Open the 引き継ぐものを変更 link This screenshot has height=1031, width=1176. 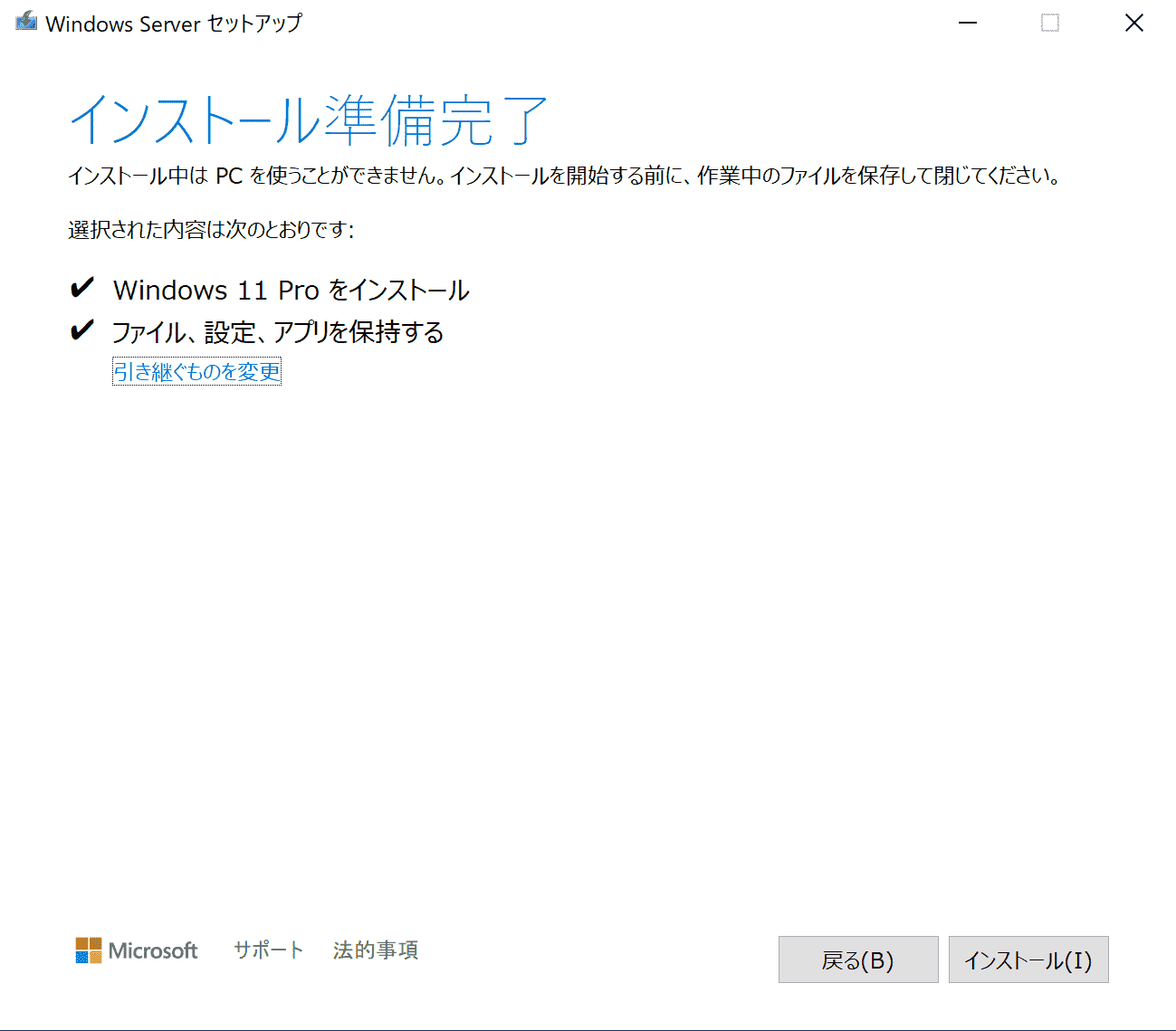(x=196, y=371)
